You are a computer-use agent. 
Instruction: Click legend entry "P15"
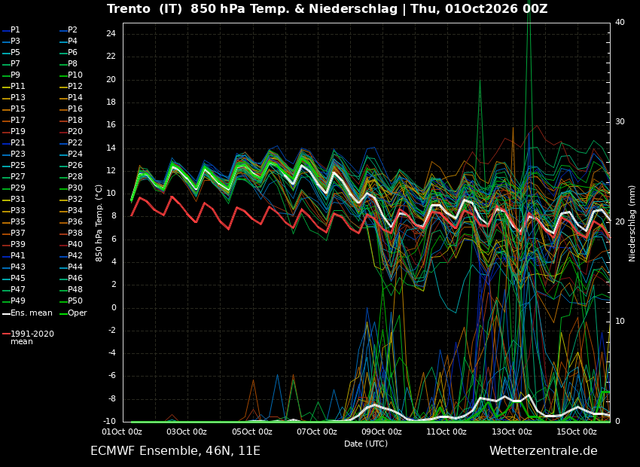(13, 109)
